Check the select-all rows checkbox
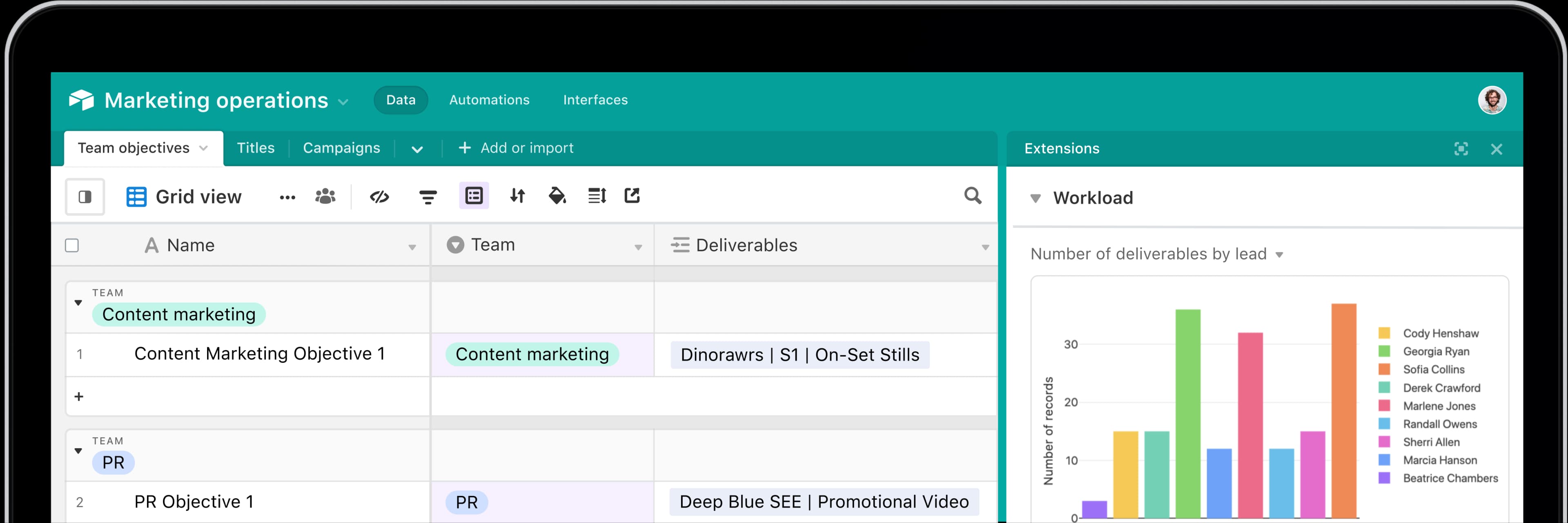Image resolution: width=1568 pixels, height=523 pixels. click(72, 246)
